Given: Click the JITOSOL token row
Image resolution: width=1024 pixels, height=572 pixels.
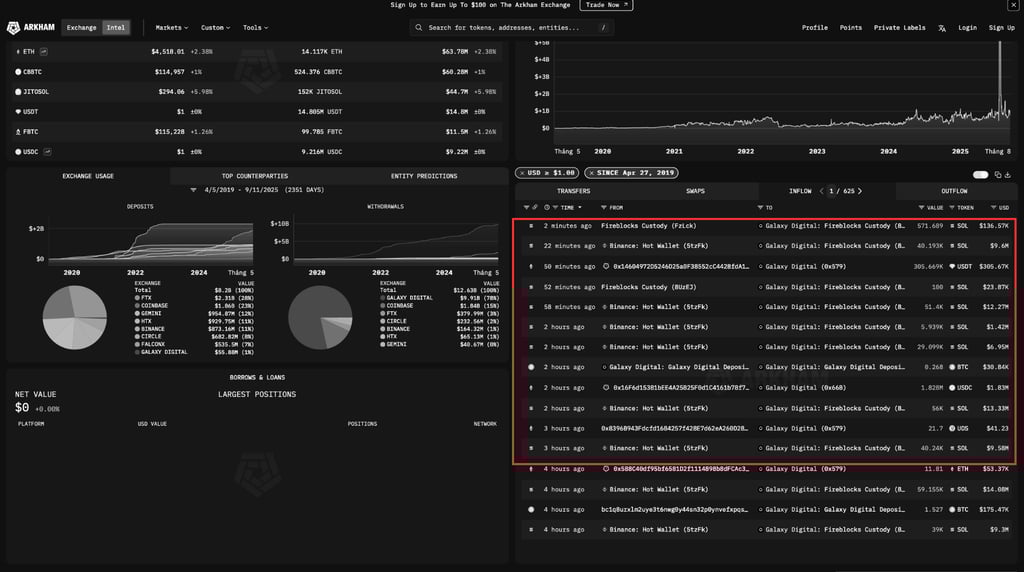Looking at the screenshot, I should point(257,92).
